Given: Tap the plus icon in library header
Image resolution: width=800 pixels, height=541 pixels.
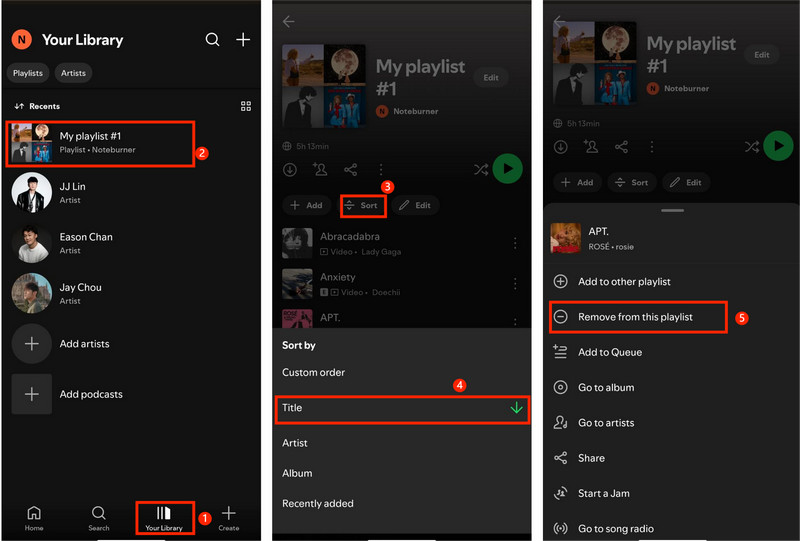Looking at the screenshot, I should (243, 39).
